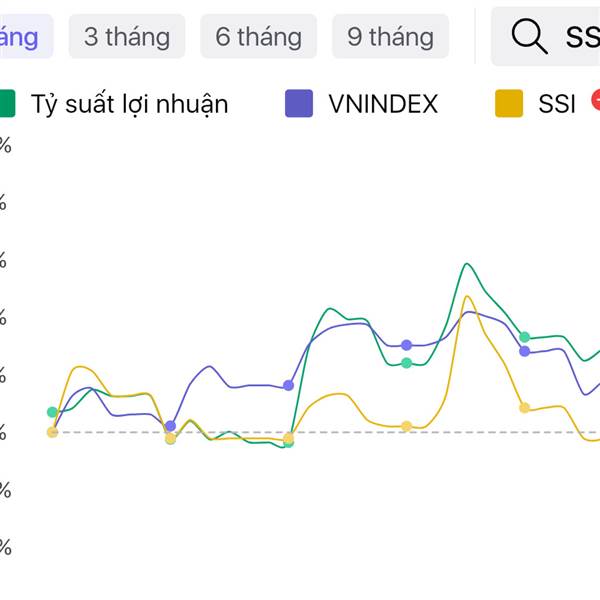Click the green Tỷ suất lợi nhuận legend square

click(x=7, y=103)
